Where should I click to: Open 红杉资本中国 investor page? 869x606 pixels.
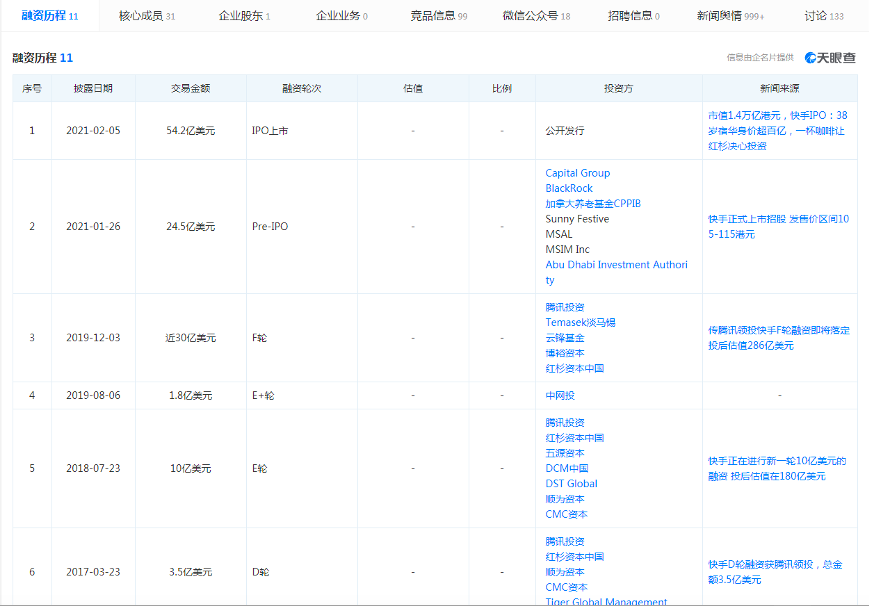point(575,368)
